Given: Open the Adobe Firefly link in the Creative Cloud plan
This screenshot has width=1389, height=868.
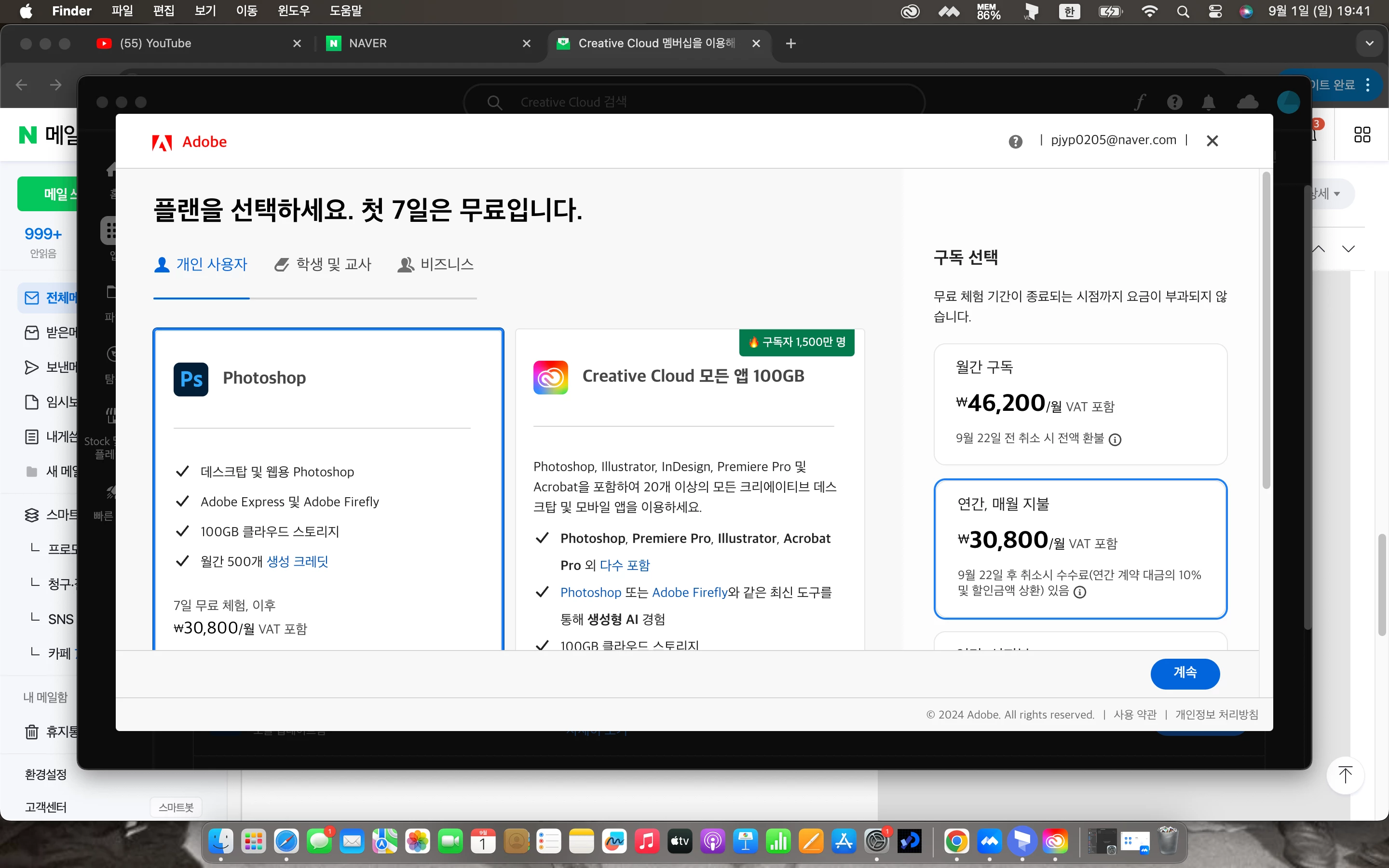Looking at the screenshot, I should click(x=690, y=593).
